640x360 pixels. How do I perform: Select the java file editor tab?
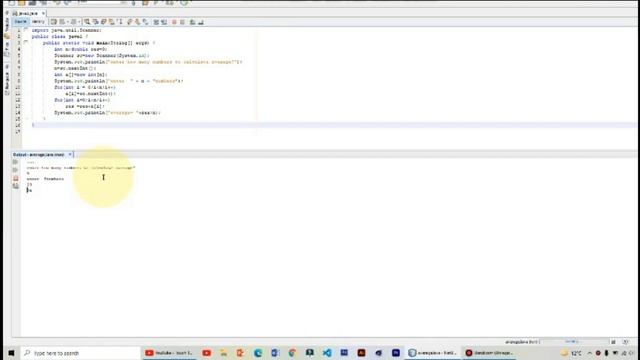point(27,13)
